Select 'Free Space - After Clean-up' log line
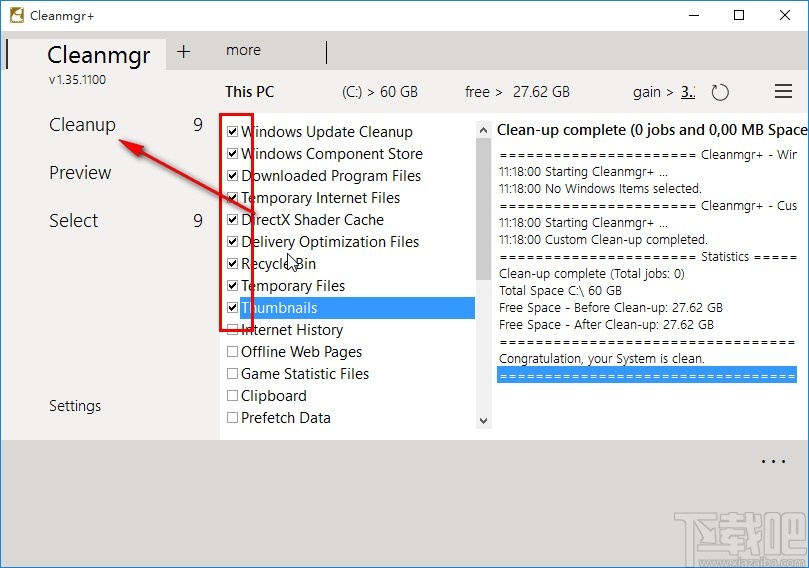The width and height of the screenshot is (809, 568). coord(606,324)
